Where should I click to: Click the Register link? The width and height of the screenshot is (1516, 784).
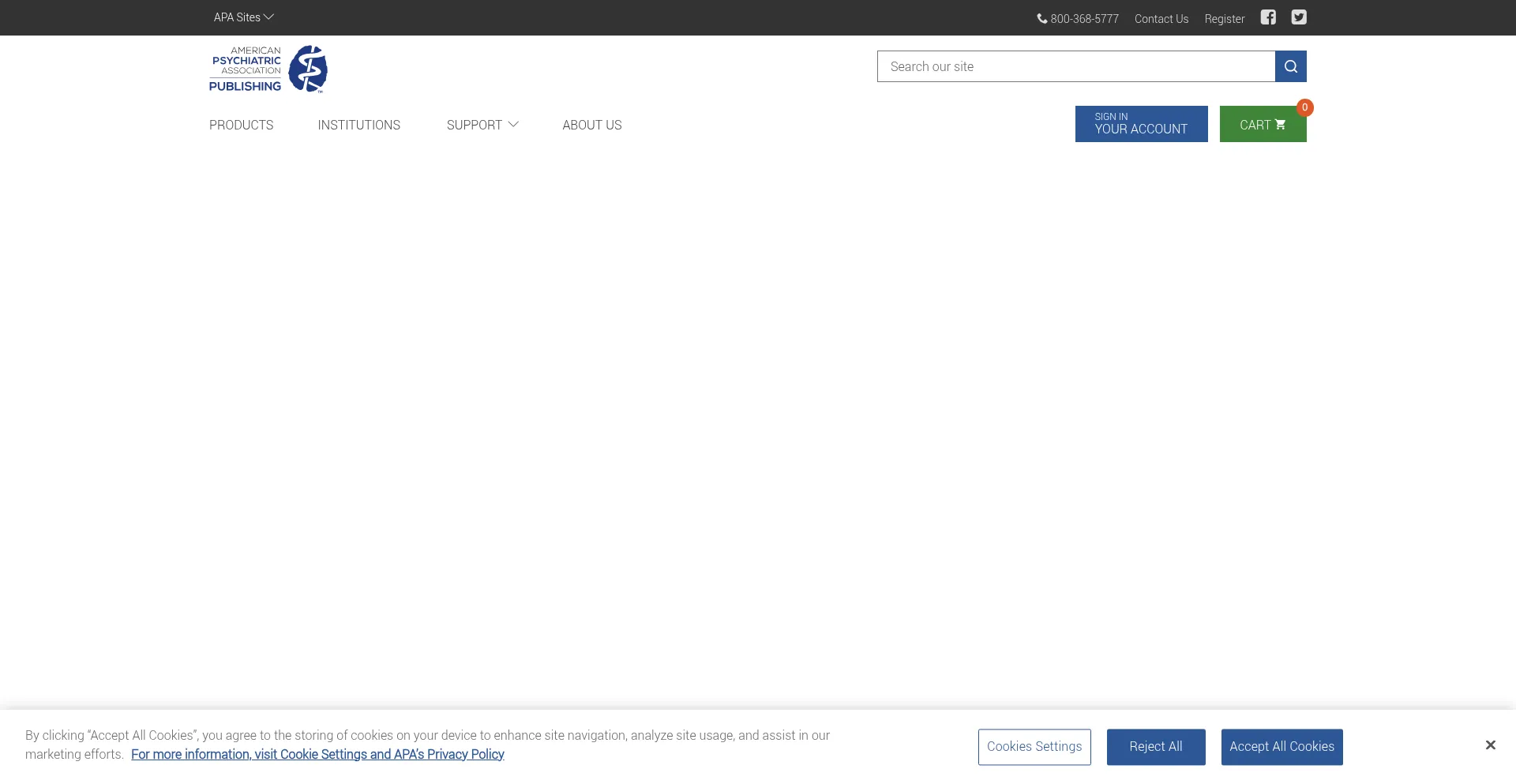pos(1224,19)
